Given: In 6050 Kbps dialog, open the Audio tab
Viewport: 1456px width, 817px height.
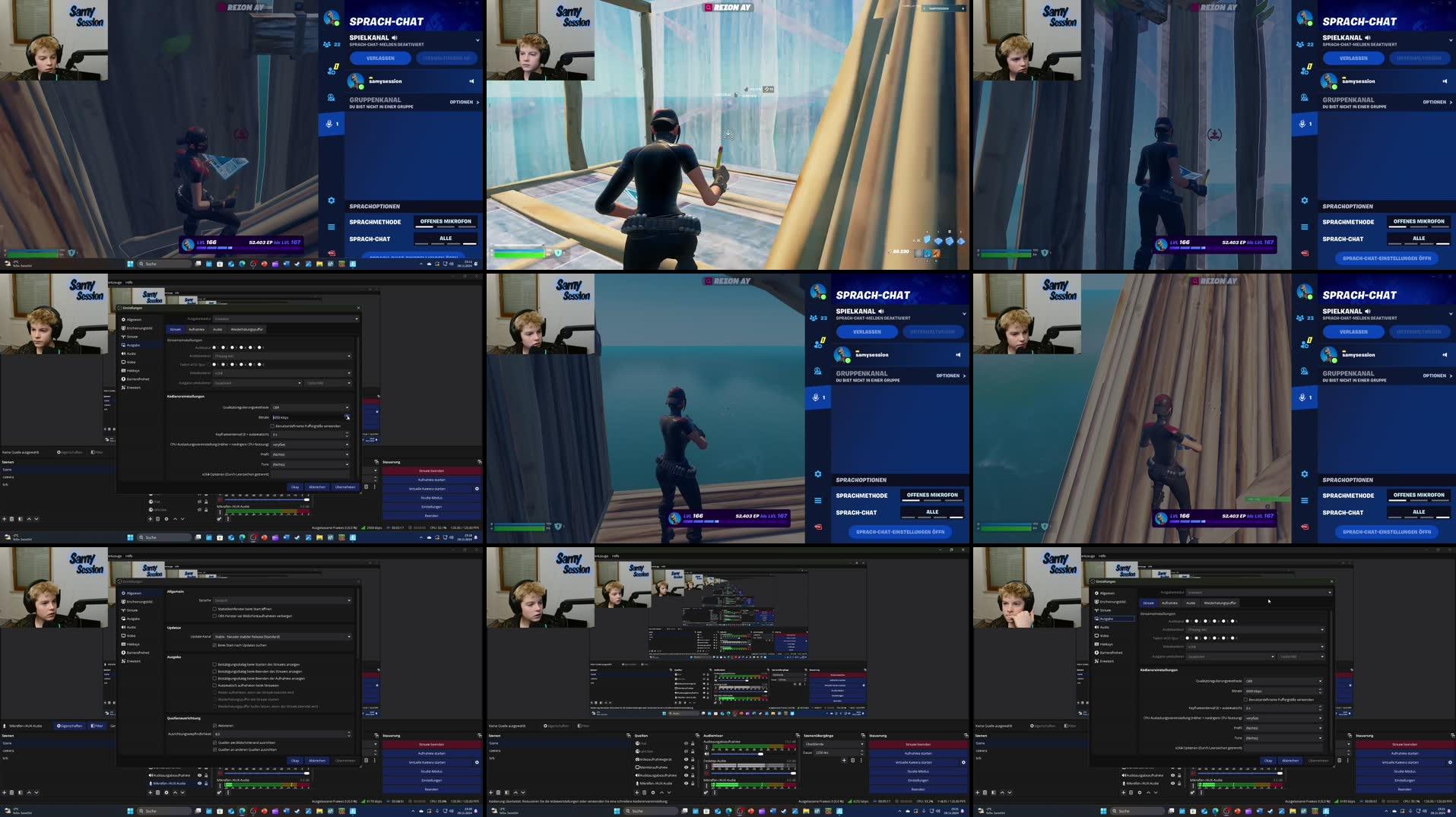Looking at the screenshot, I should (217, 329).
